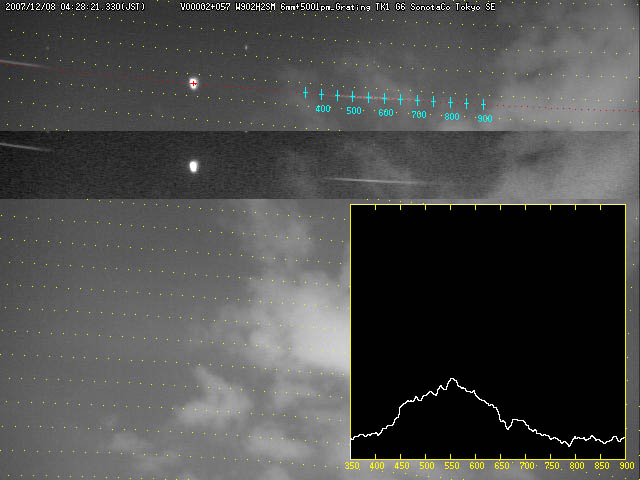Click the cyan 800 wavelength label
Screen dimensions: 640x480
click(452, 117)
